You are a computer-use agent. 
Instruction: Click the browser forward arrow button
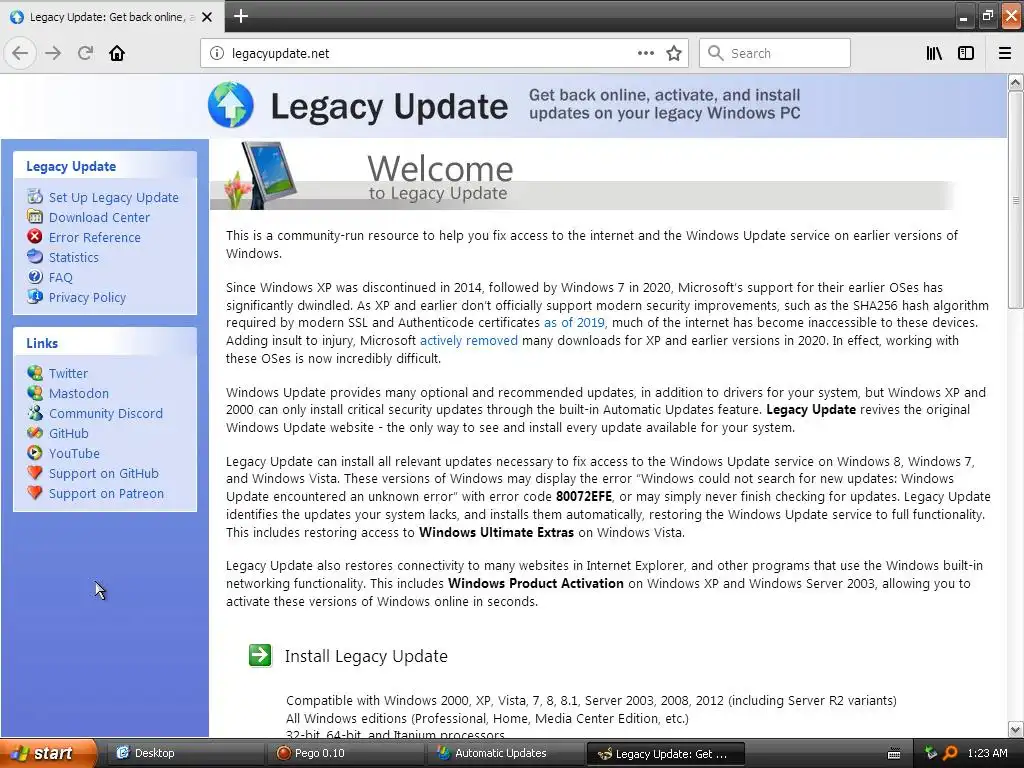tap(53, 53)
